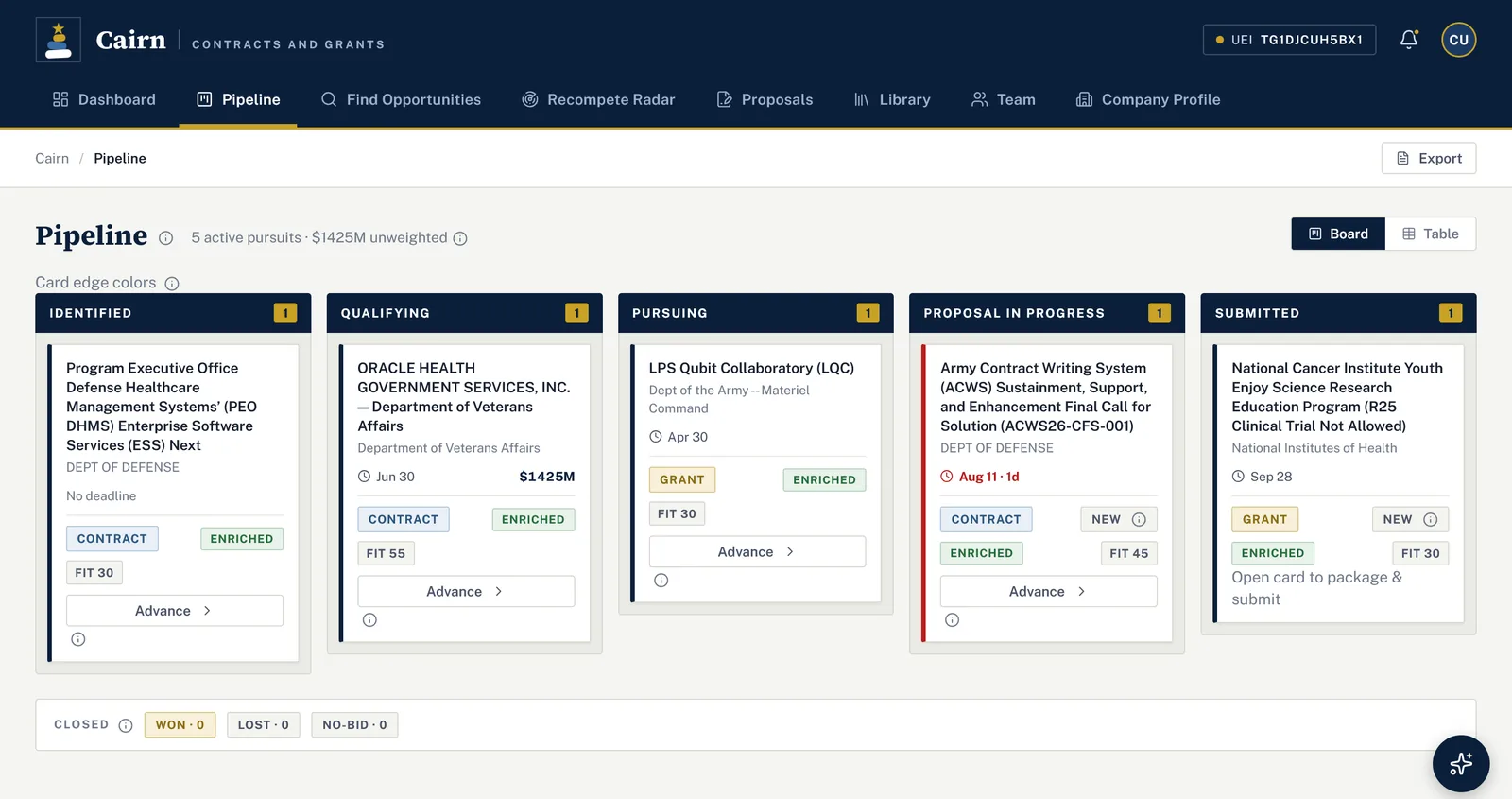Show info about the Pipeline heading
The width and height of the screenshot is (1512, 799).
click(166, 238)
